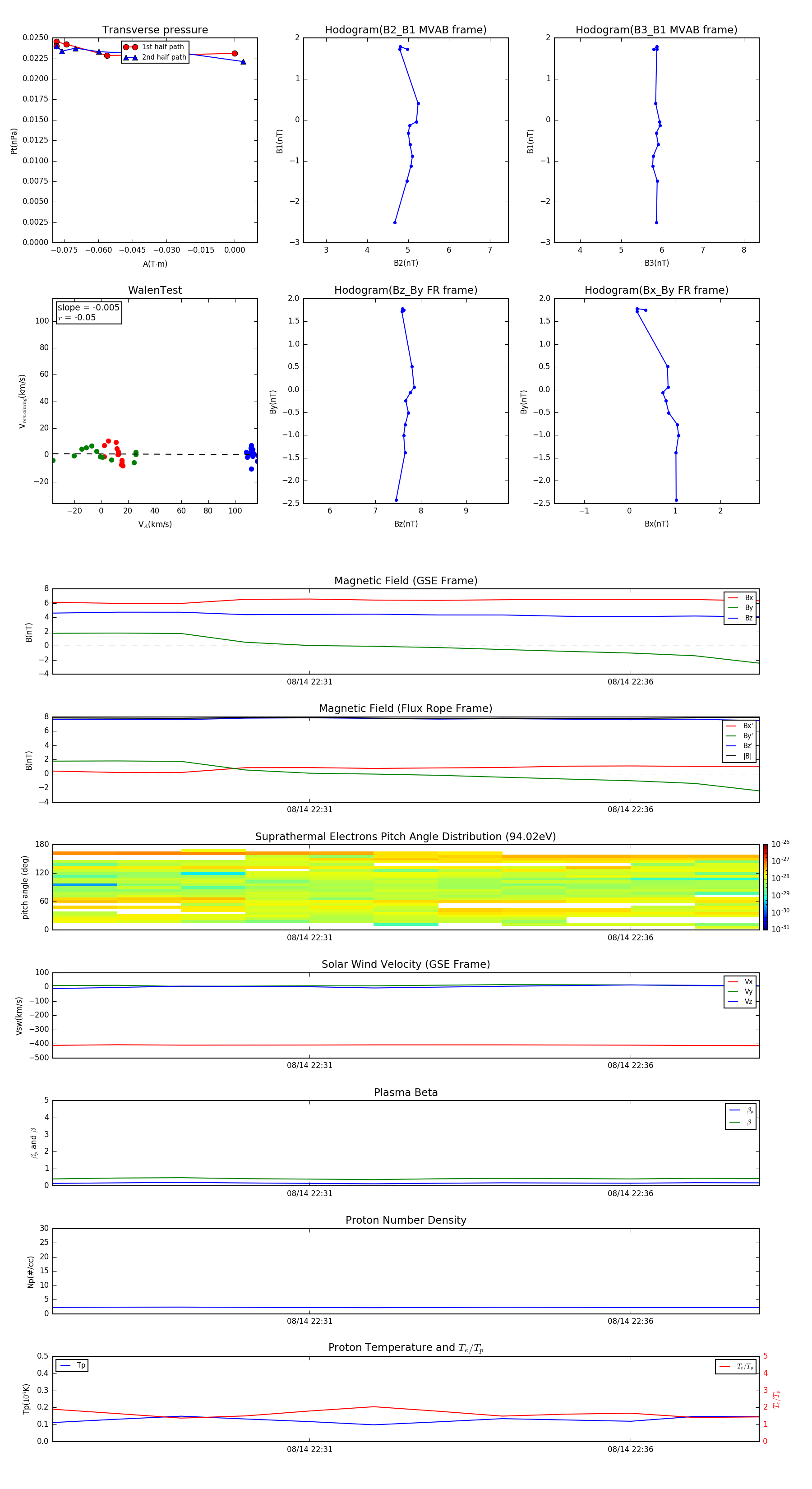Click the 'V_remaining(km/s)' y-axis label
The width and height of the screenshot is (812, 1489).
(x=22, y=401)
